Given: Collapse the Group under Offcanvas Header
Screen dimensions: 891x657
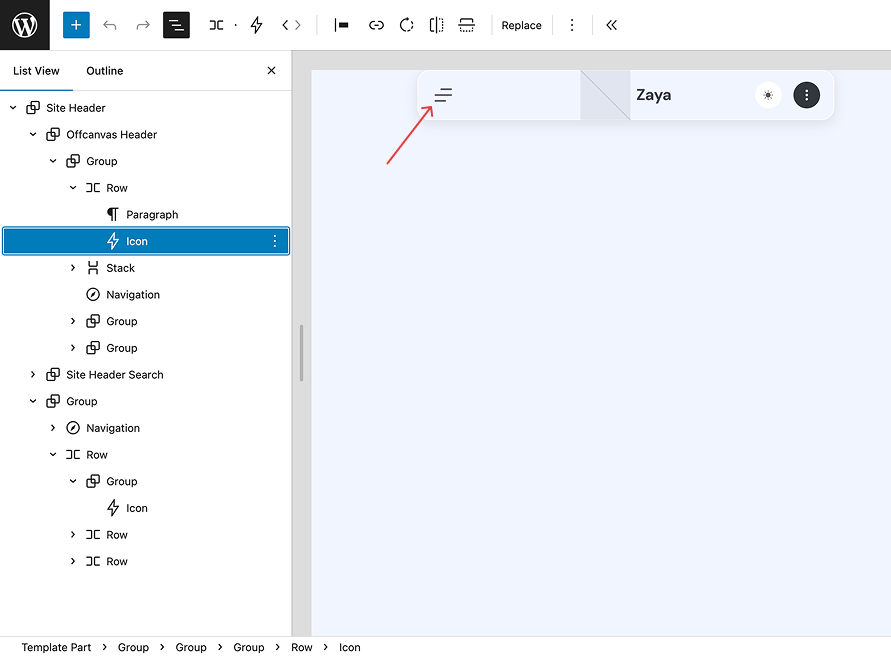Looking at the screenshot, I should [x=53, y=161].
